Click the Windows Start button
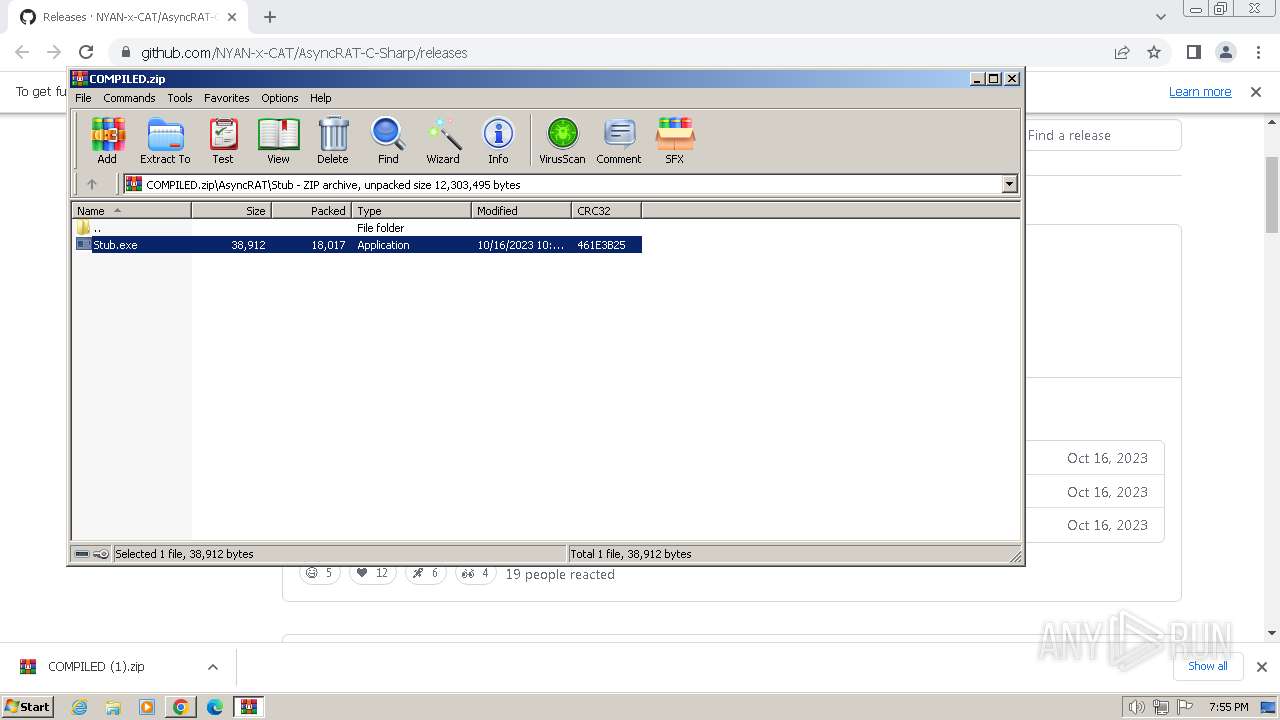Viewport: 1280px width, 720px height. (28, 706)
